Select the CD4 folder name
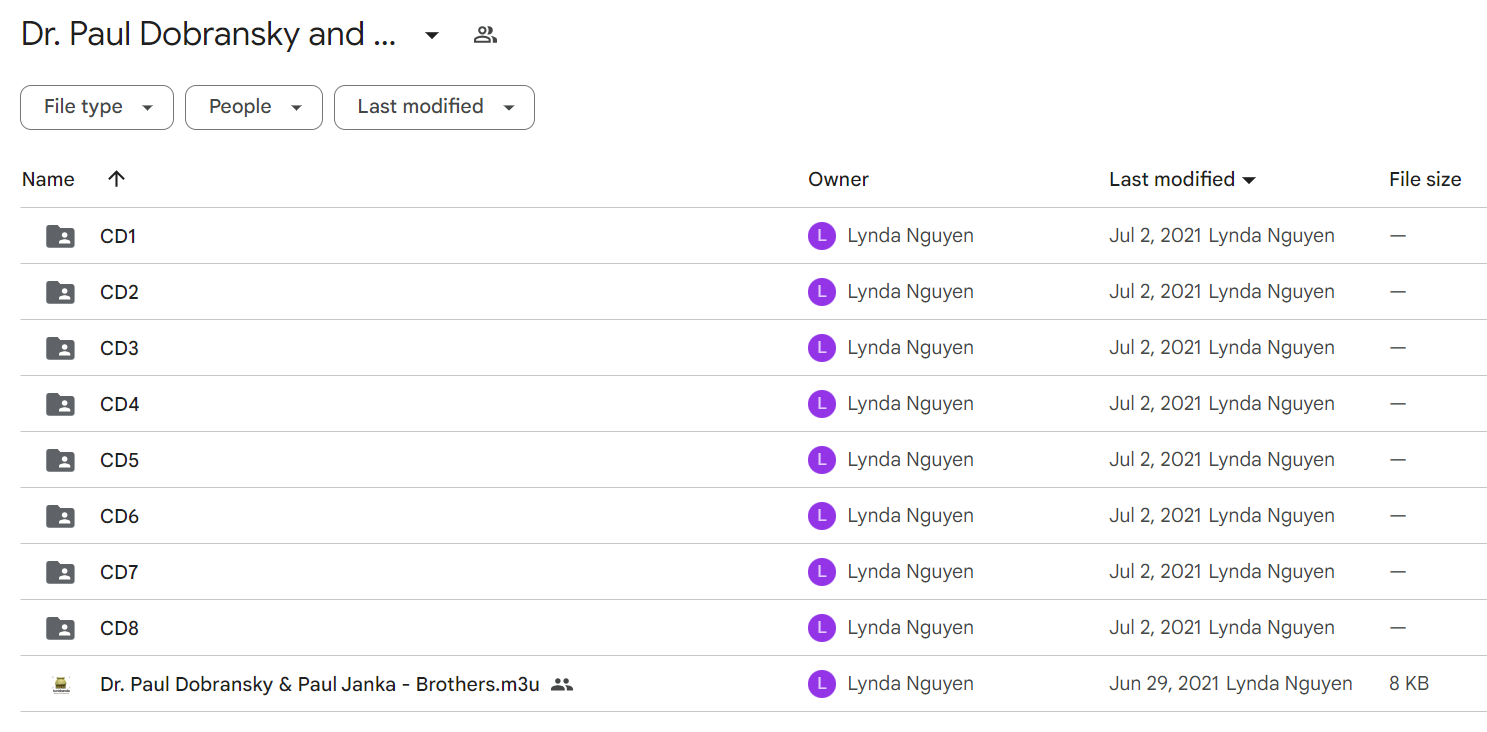1487x732 pixels. (x=119, y=404)
